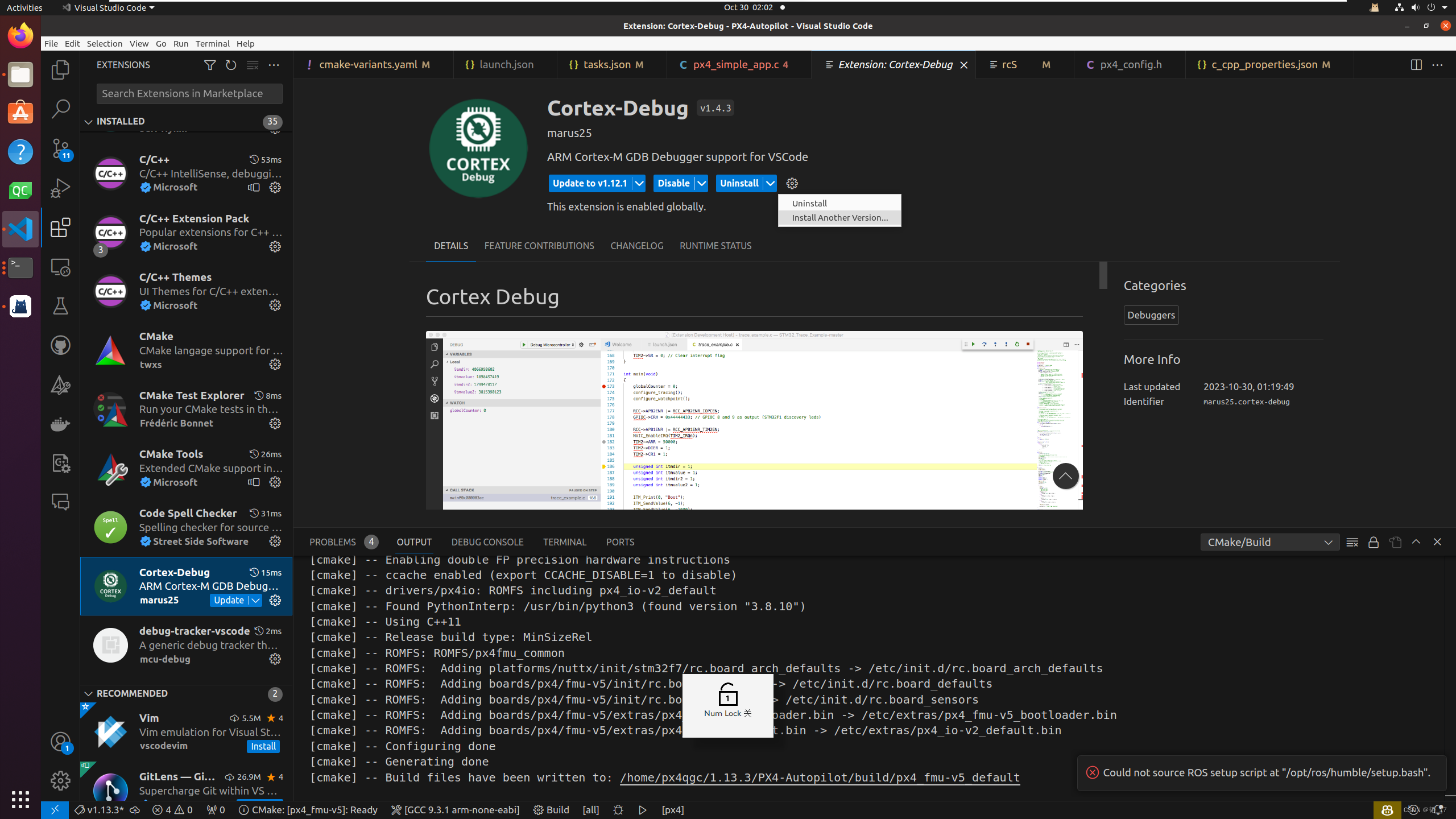Screen dimensions: 1456x819
Task: Open Manage gear in activity bar
Action: pyautogui.click(x=60, y=780)
